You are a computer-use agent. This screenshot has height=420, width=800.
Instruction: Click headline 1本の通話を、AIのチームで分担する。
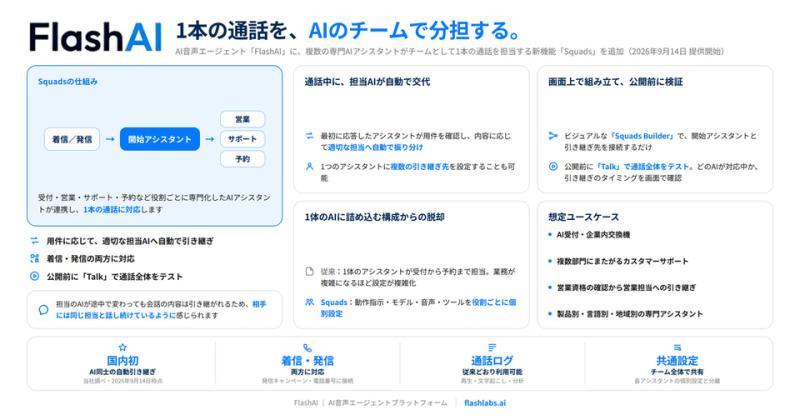348,31
